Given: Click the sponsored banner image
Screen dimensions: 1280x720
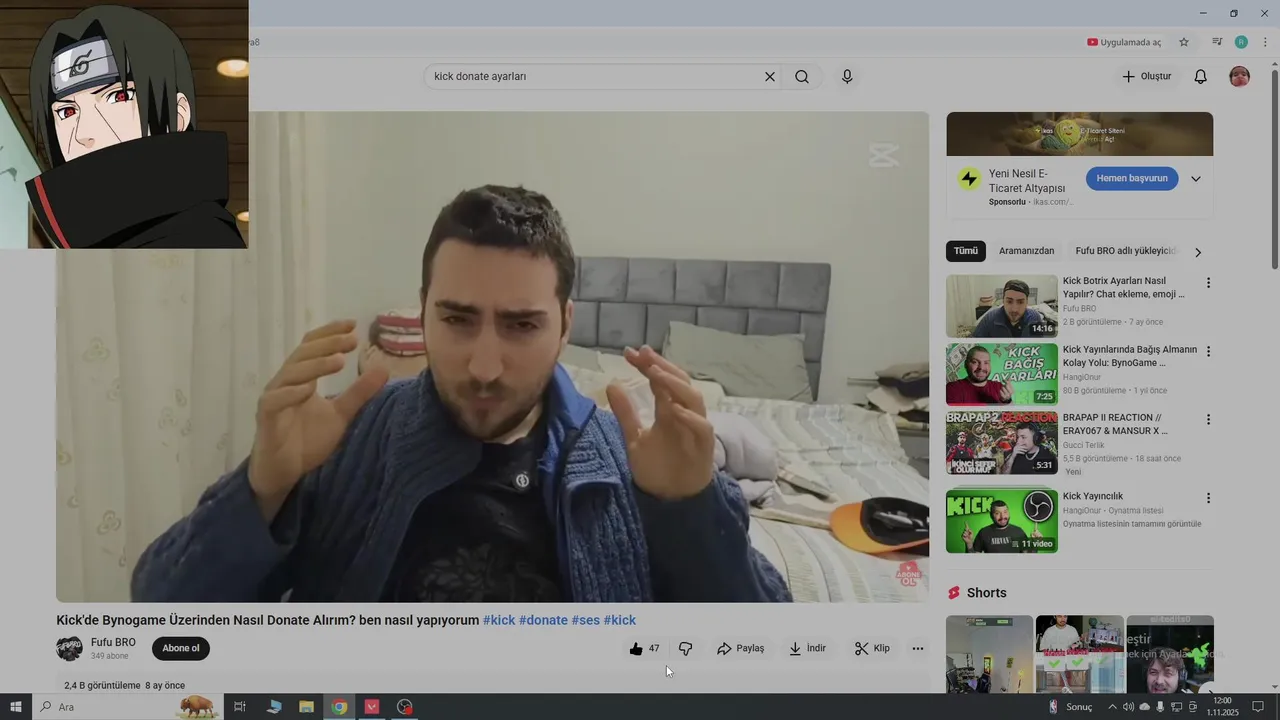Looking at the screenshot, I should 1080,133.
